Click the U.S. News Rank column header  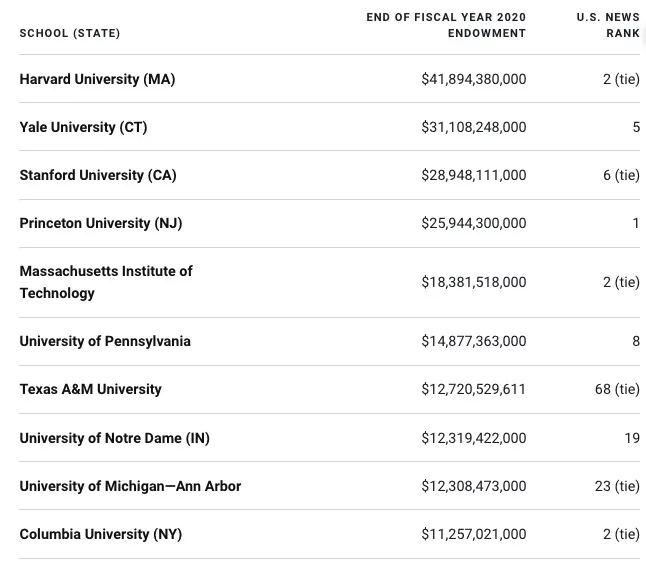[x=608, y=25]
